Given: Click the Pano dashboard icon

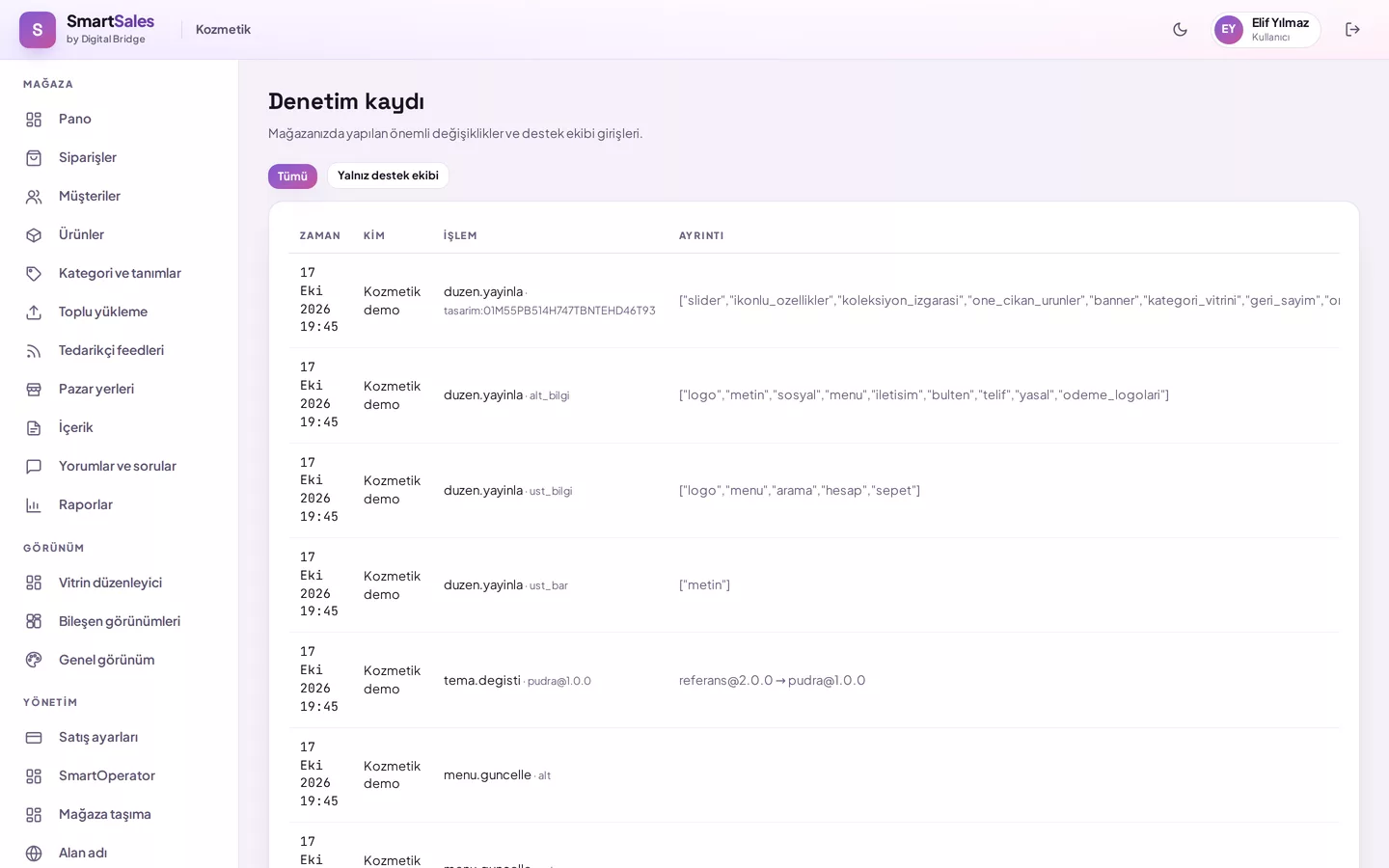Looking at the screenshot, I should (34, 120).
